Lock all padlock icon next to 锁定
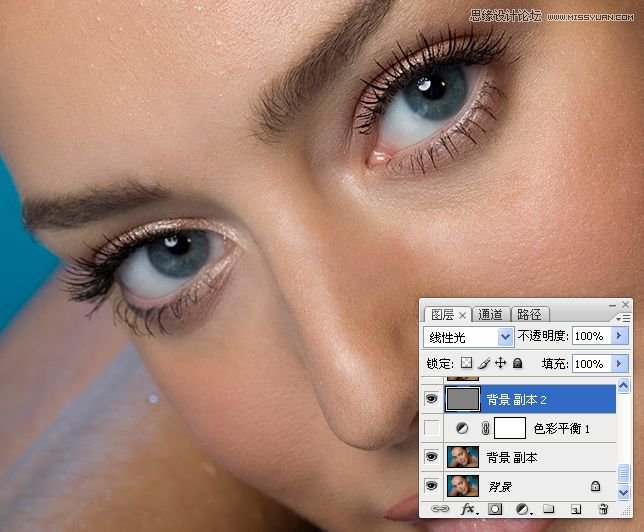This screenshot has width=644, height=532. point(518,363)
